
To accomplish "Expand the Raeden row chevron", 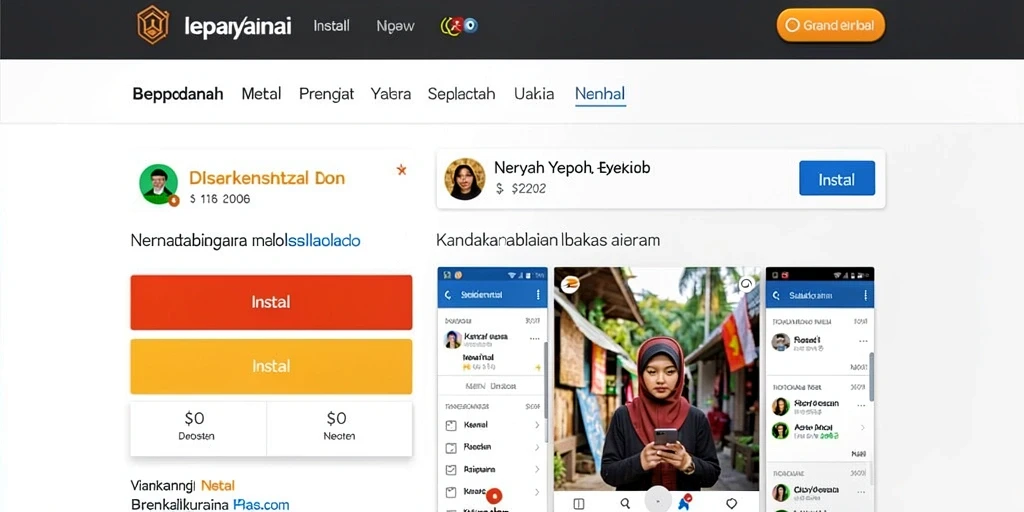I will [537, 448].
